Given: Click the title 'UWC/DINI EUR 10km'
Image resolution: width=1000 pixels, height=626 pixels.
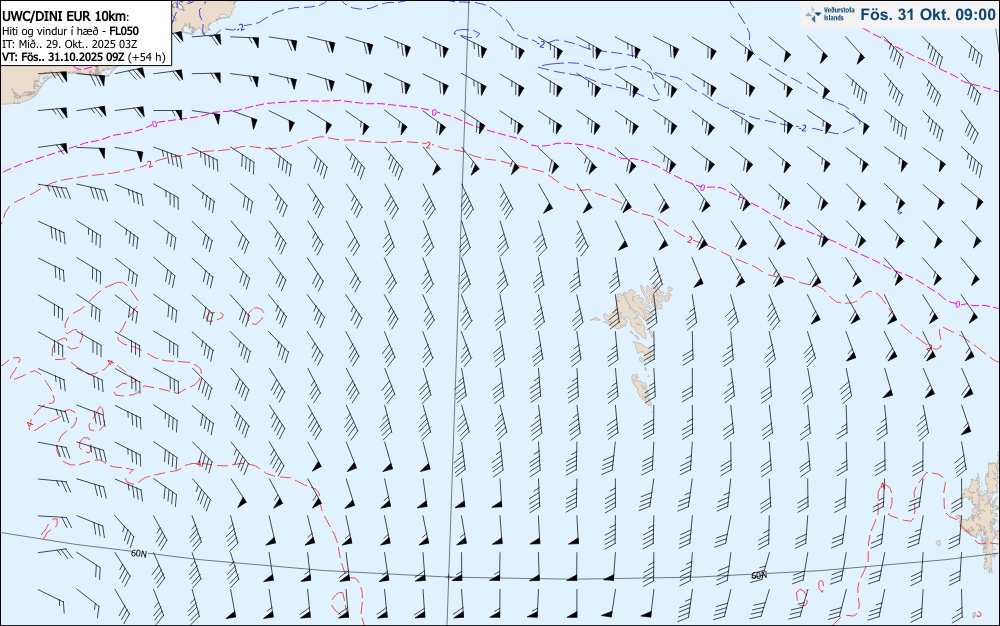Looking at the screenshot, I should [x=65, y=17].
